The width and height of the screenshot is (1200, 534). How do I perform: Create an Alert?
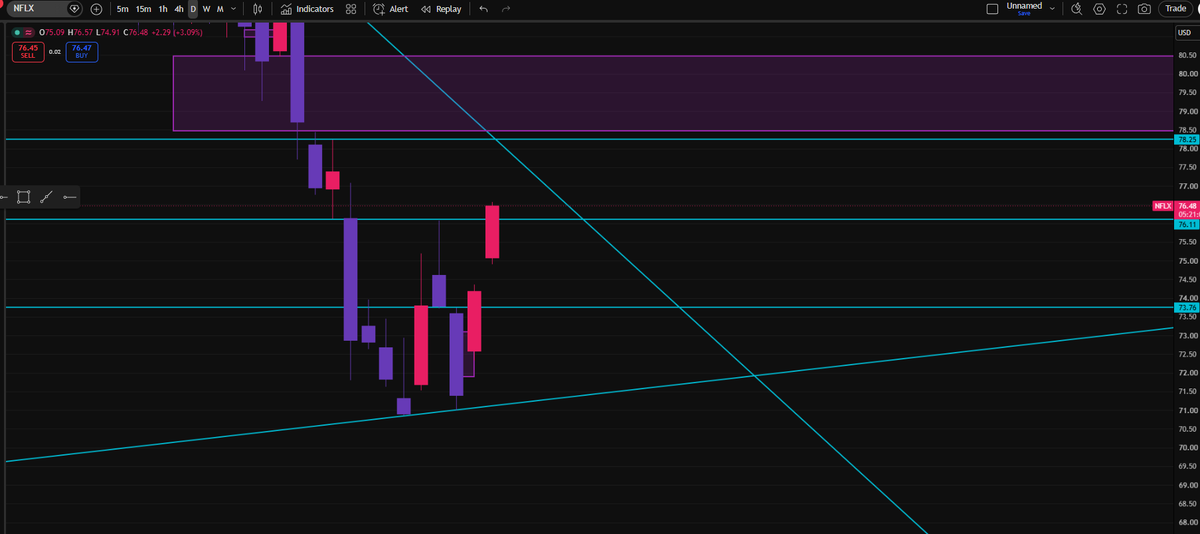(x=391, y=9)
